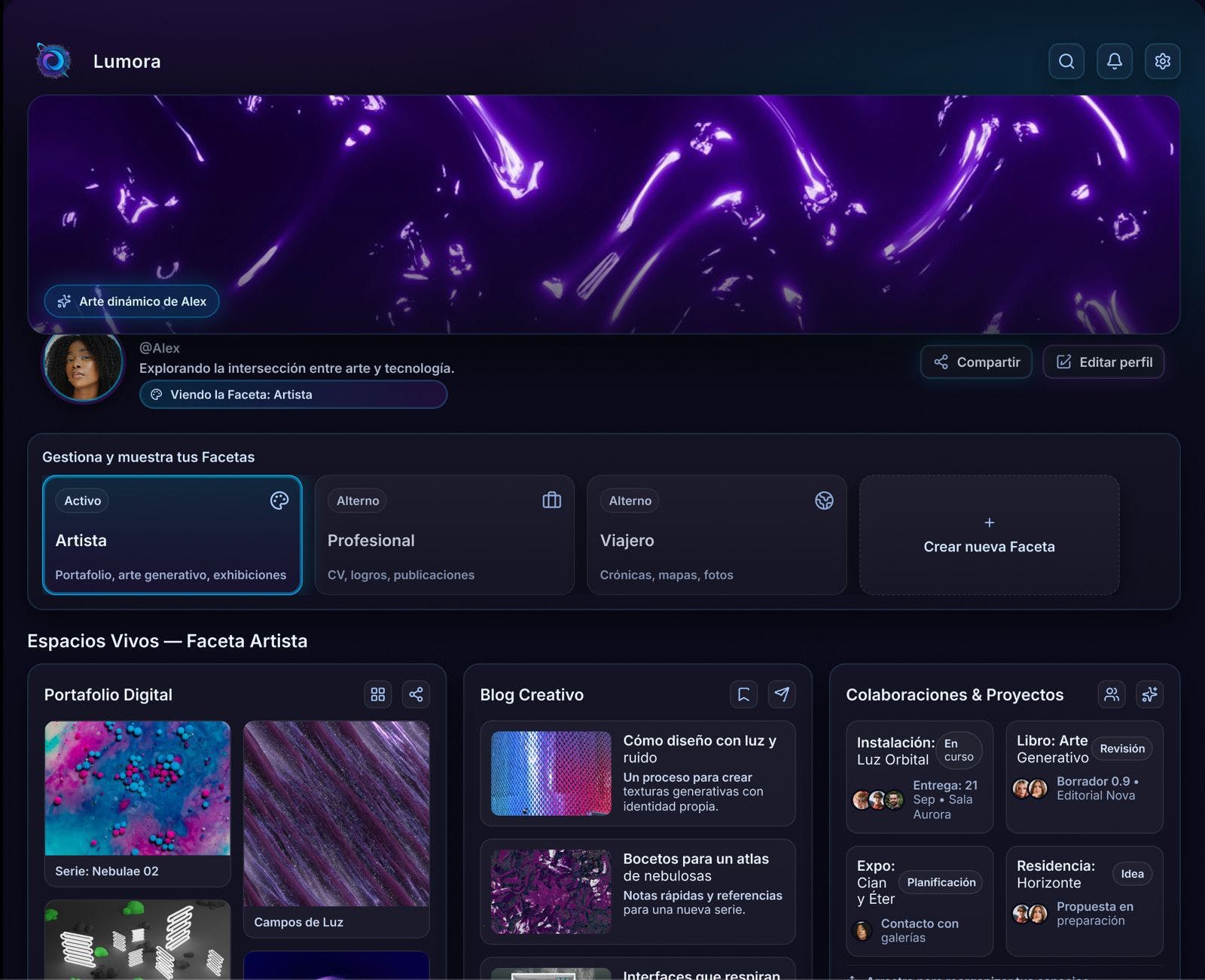Image resolution: width=1205 pixels, height=980 pixels.
Task: Click Revisión status badge
Action: 1122,749
